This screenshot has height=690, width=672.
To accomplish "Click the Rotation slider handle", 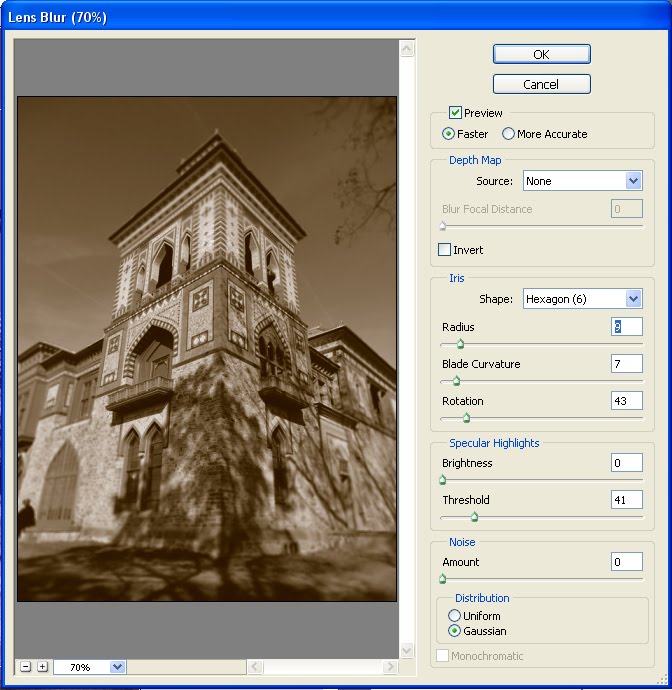I will 466,418.
